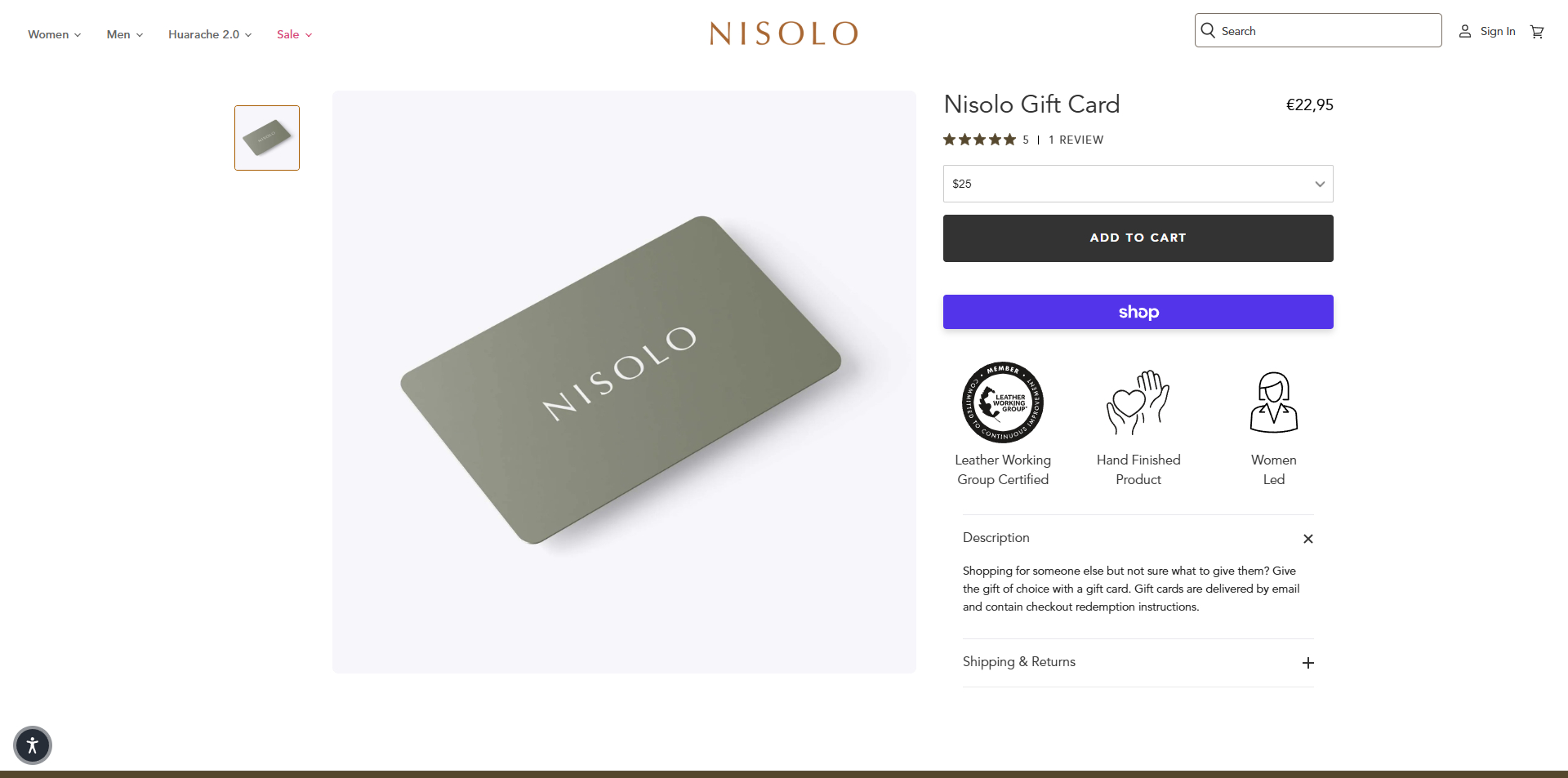Click the Sign In user icon
The image size is (1568, 778).
(1467, 31)
